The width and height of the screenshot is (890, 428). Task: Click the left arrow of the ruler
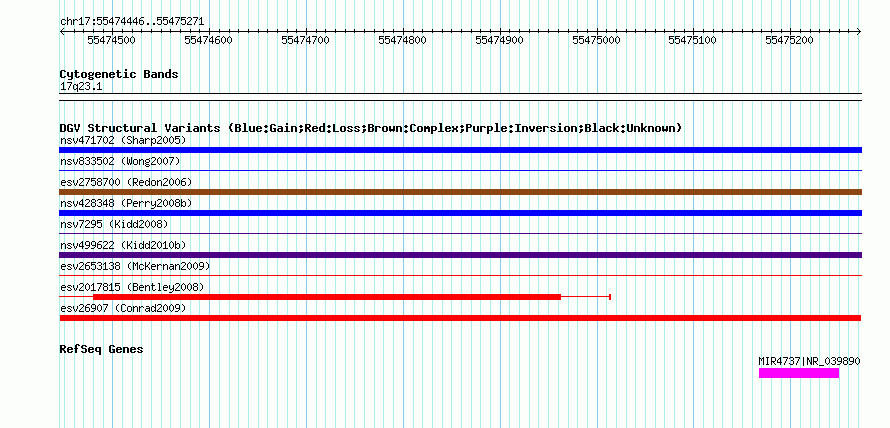tap(62, 32)
